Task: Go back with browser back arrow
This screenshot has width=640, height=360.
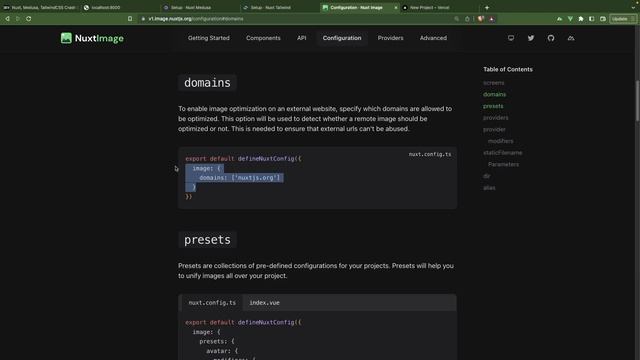Action: 7,19
